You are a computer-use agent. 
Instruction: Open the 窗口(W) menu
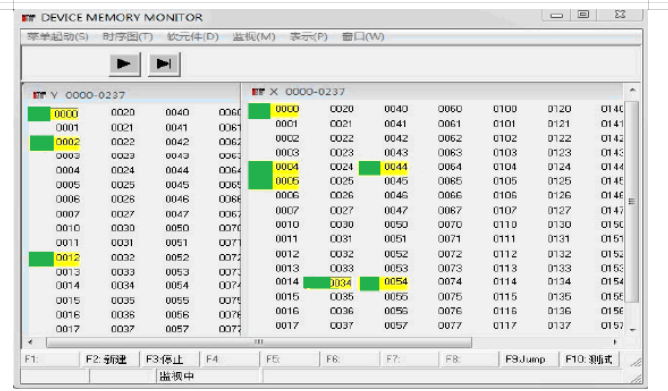pyautogui.click(x=363, y=37)
